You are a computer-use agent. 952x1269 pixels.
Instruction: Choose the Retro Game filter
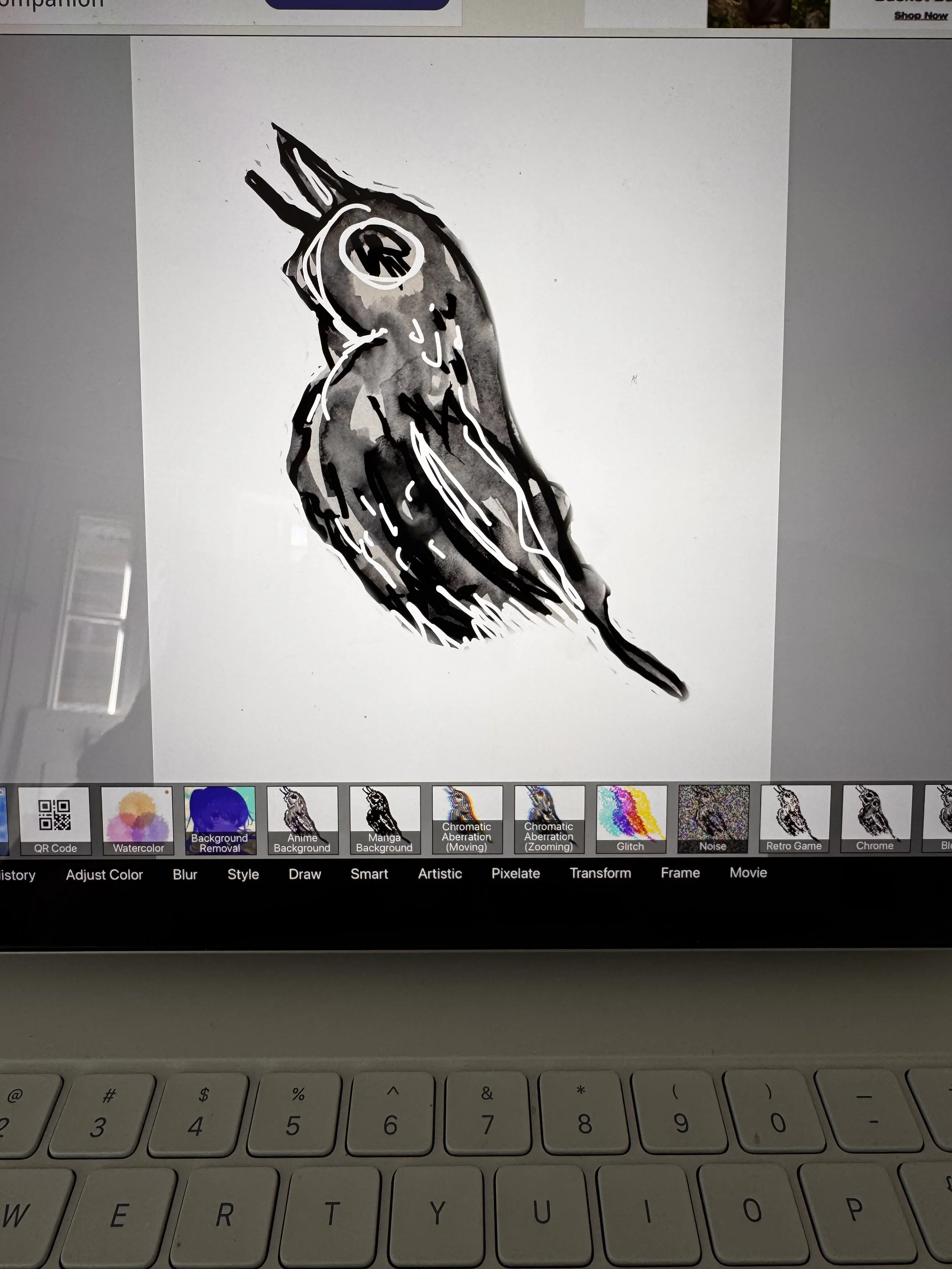[795, 819]
